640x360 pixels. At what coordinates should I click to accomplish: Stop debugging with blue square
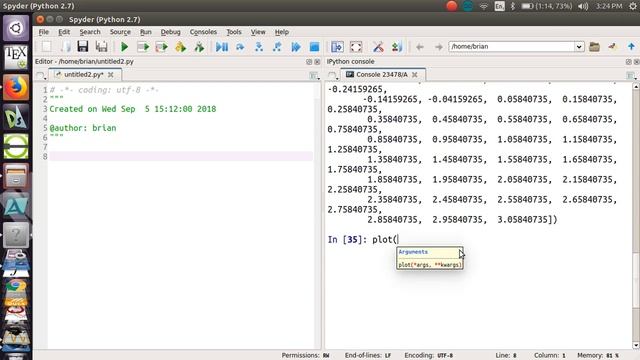[314, 47]
